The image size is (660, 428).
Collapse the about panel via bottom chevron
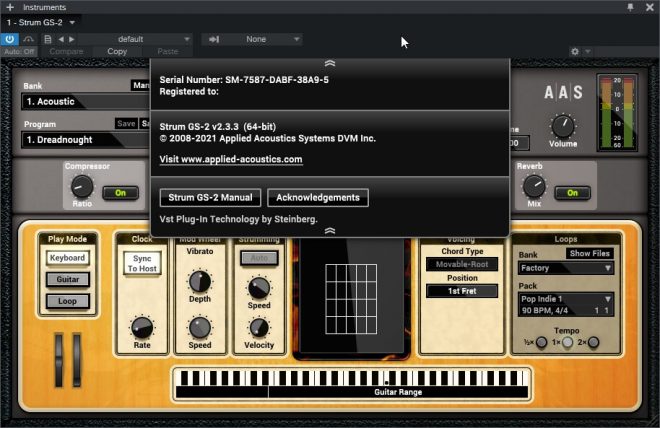330,231
